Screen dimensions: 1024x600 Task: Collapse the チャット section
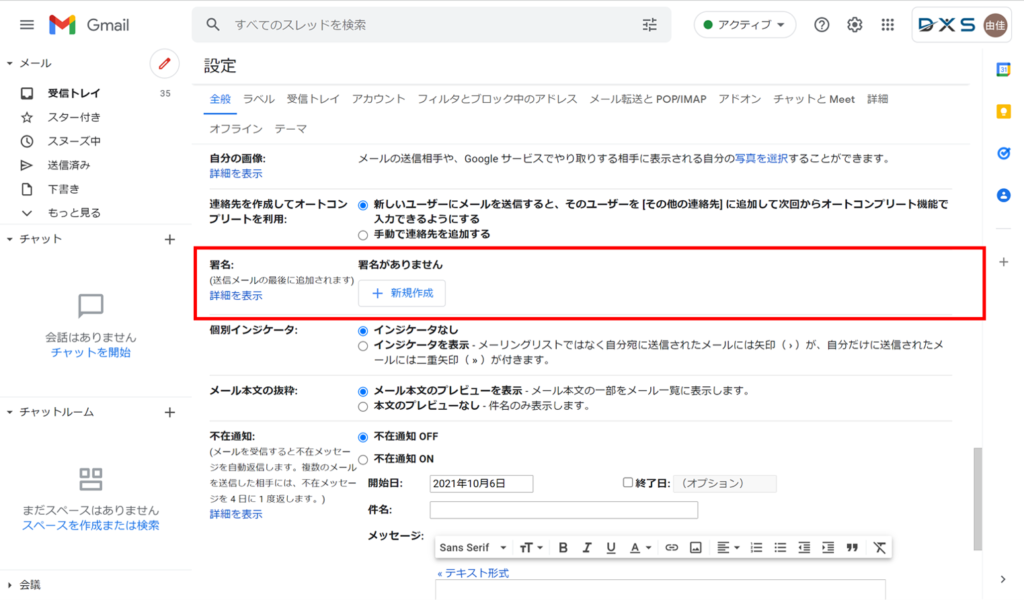point(10,240)
